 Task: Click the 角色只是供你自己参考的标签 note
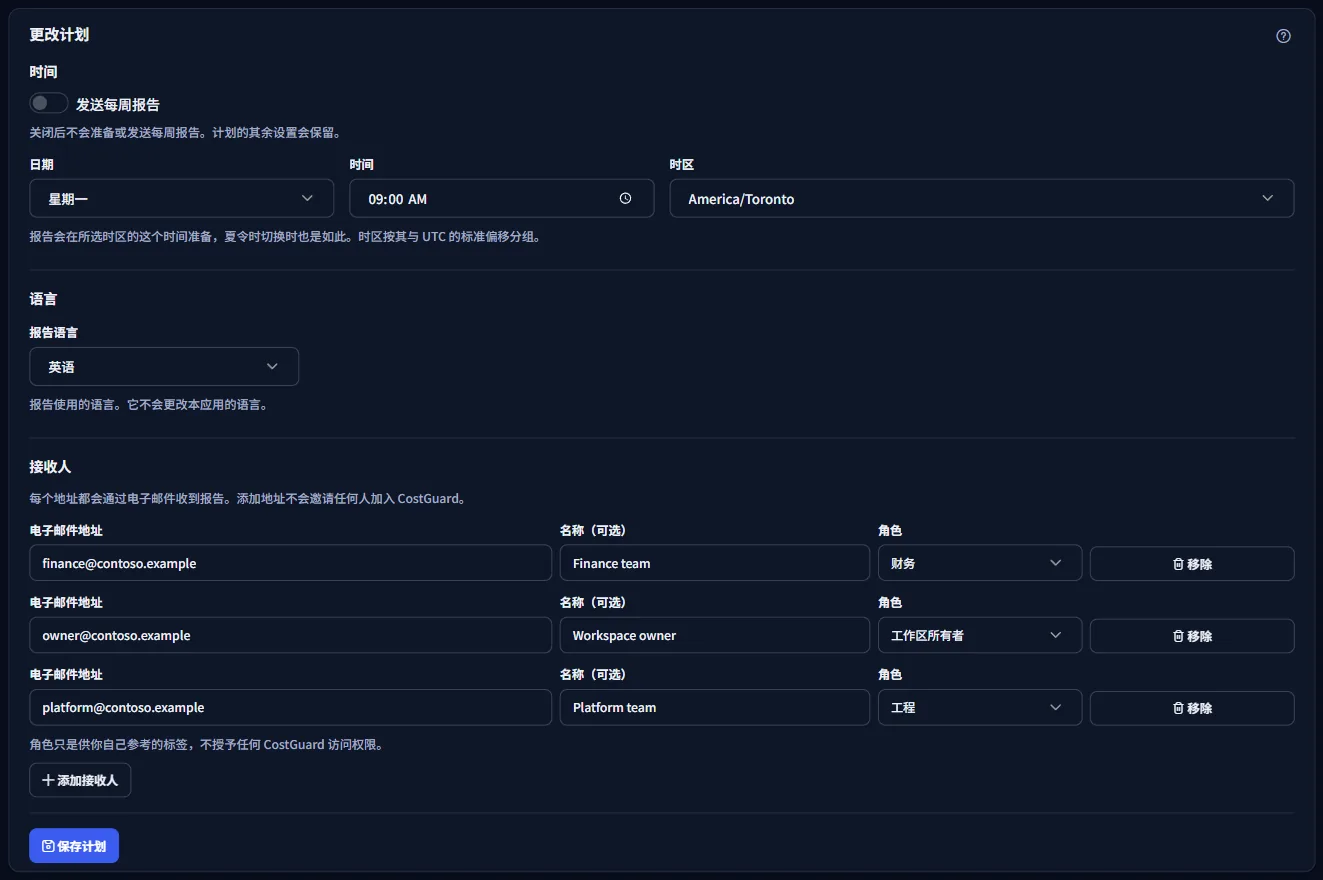click(x=207, y=744)
